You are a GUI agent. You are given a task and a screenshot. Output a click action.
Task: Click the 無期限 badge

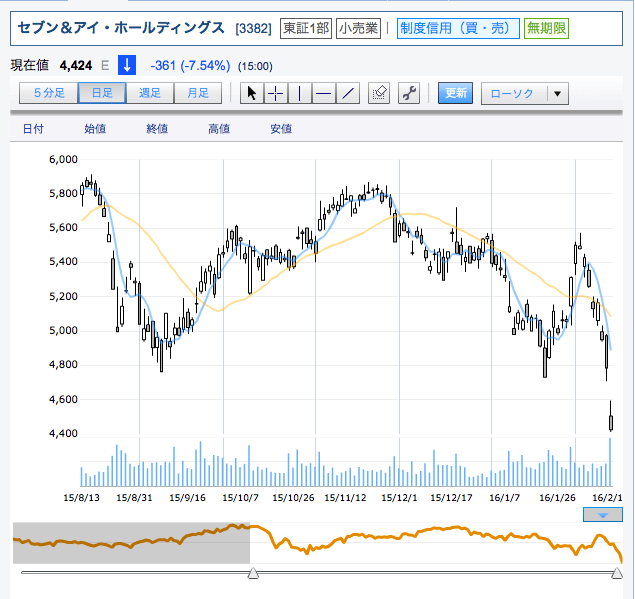coord(546,28)
